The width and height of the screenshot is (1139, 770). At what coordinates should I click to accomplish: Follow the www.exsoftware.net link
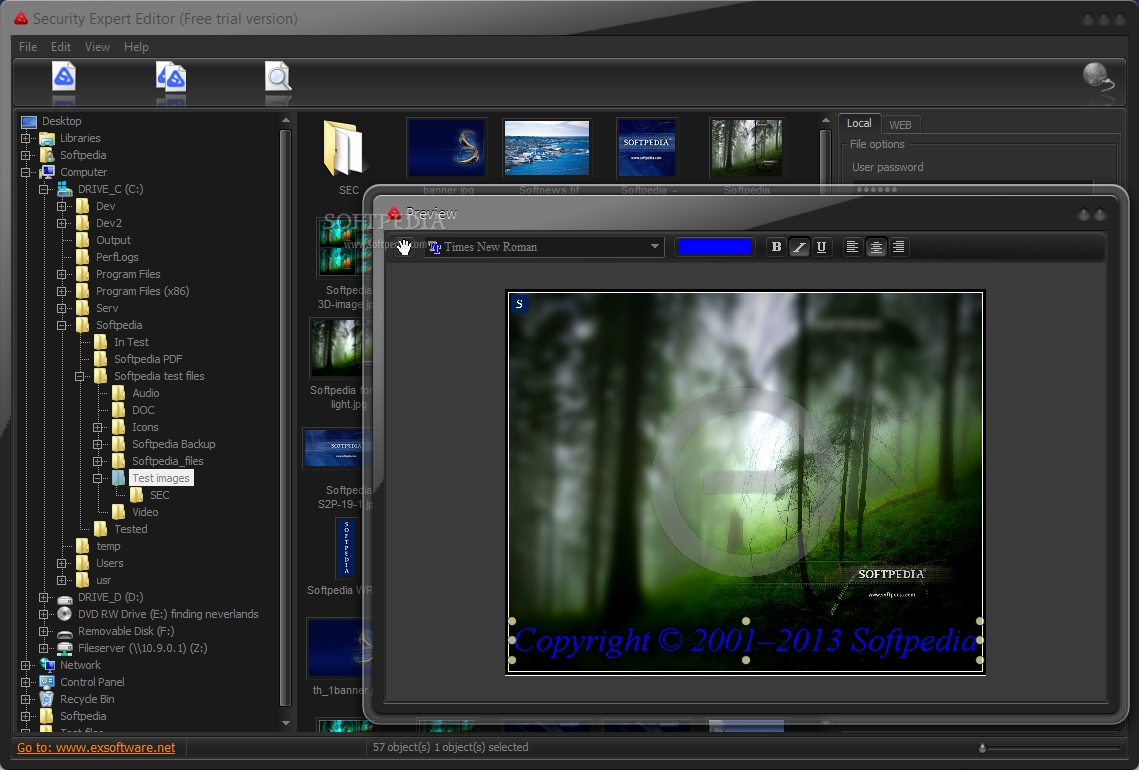[x=96, y=747]
